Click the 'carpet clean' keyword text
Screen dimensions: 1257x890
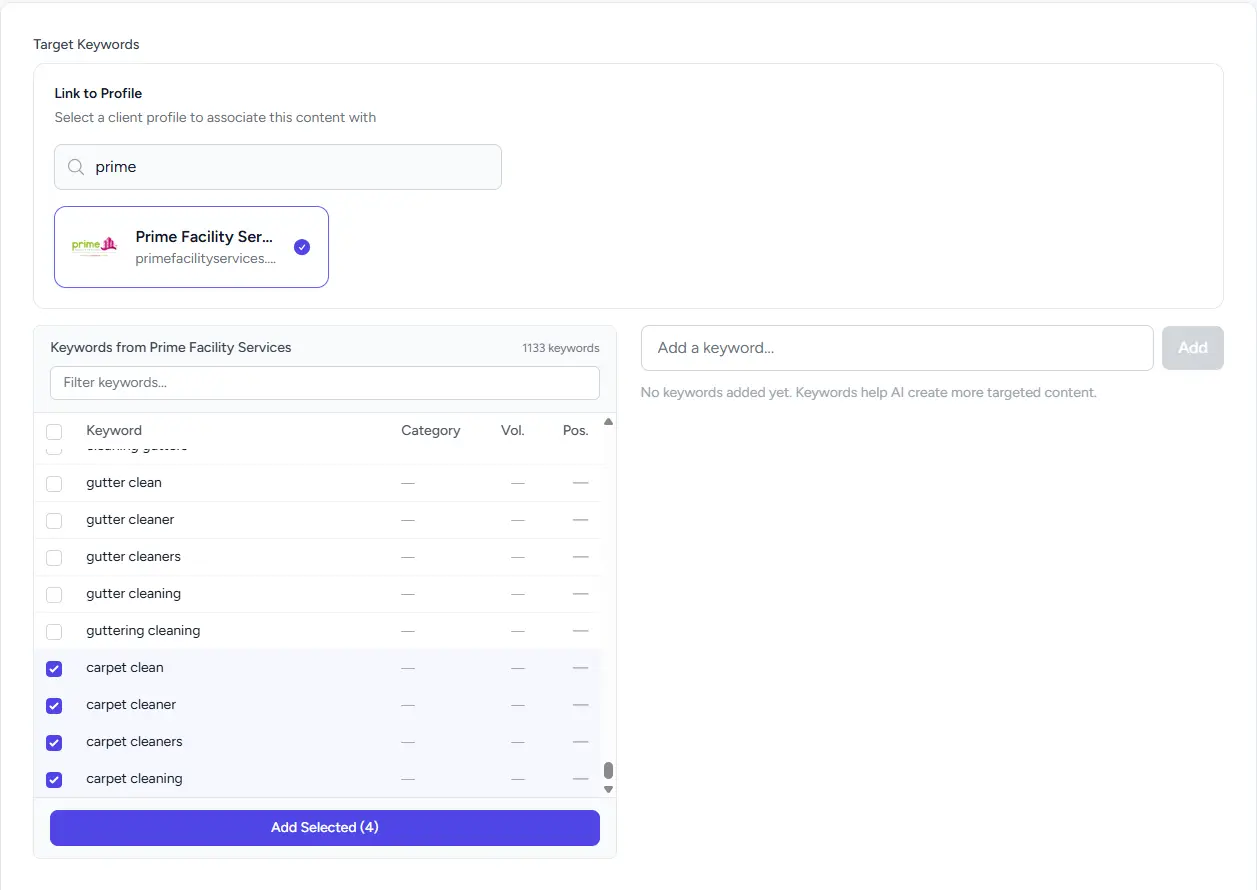(125, 667)
